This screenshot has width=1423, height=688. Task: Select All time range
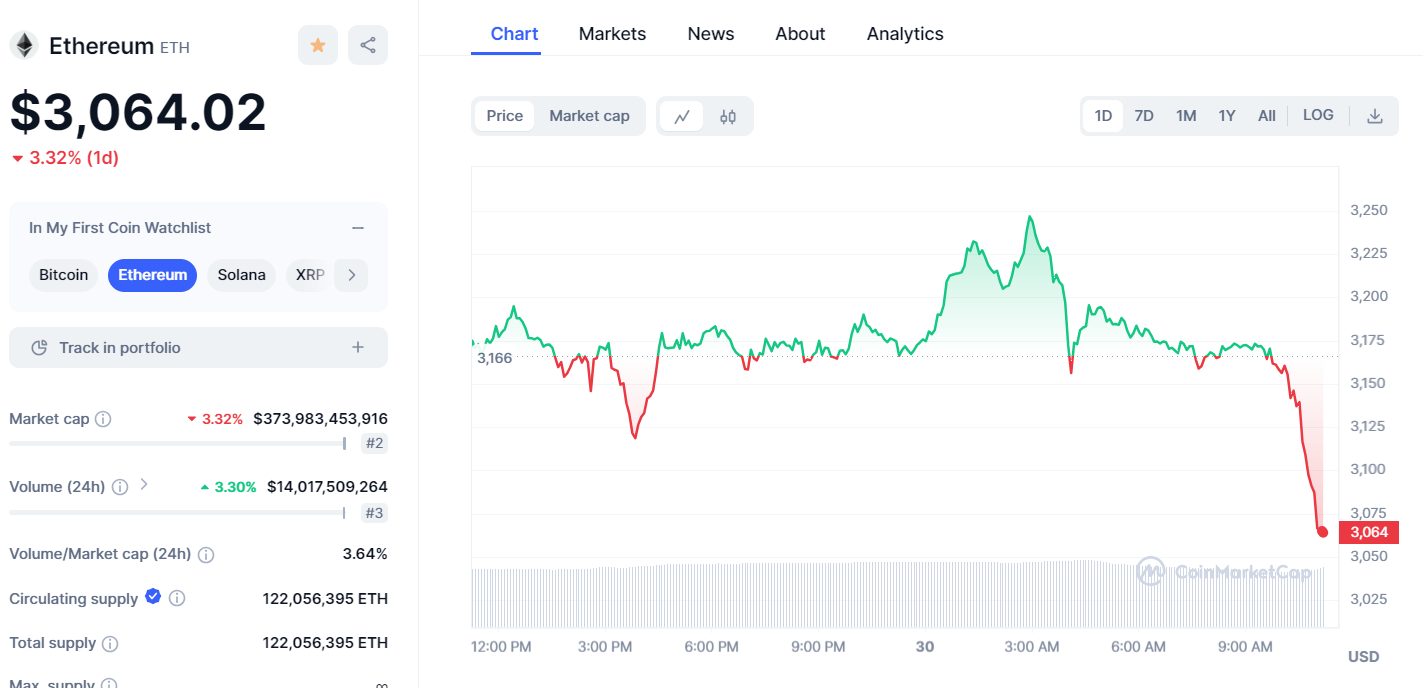click(x=1267, y=116)
